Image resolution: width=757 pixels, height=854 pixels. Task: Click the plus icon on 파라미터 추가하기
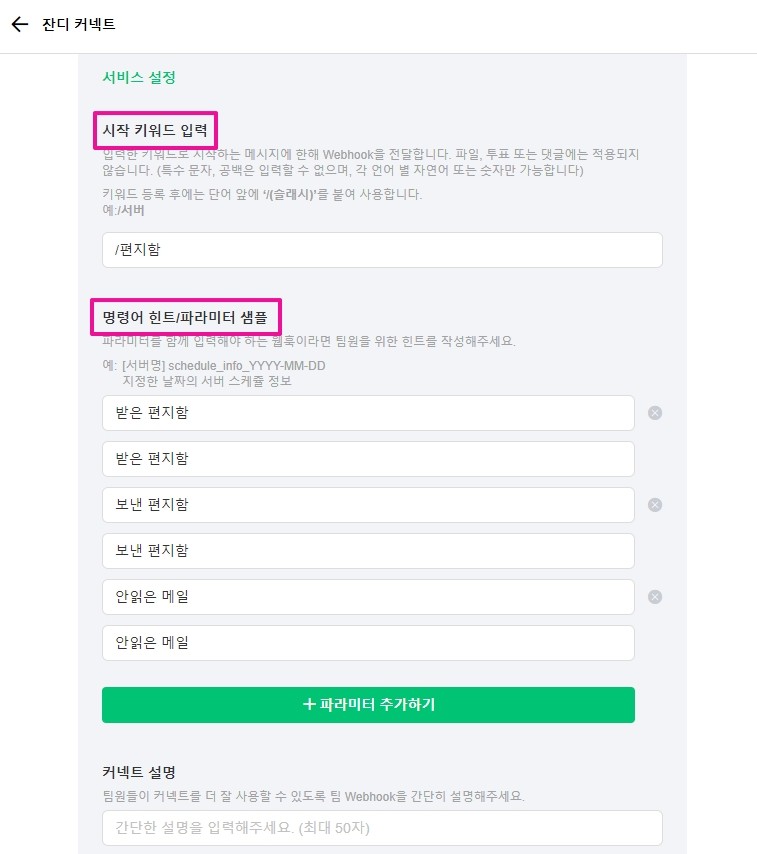309,704
